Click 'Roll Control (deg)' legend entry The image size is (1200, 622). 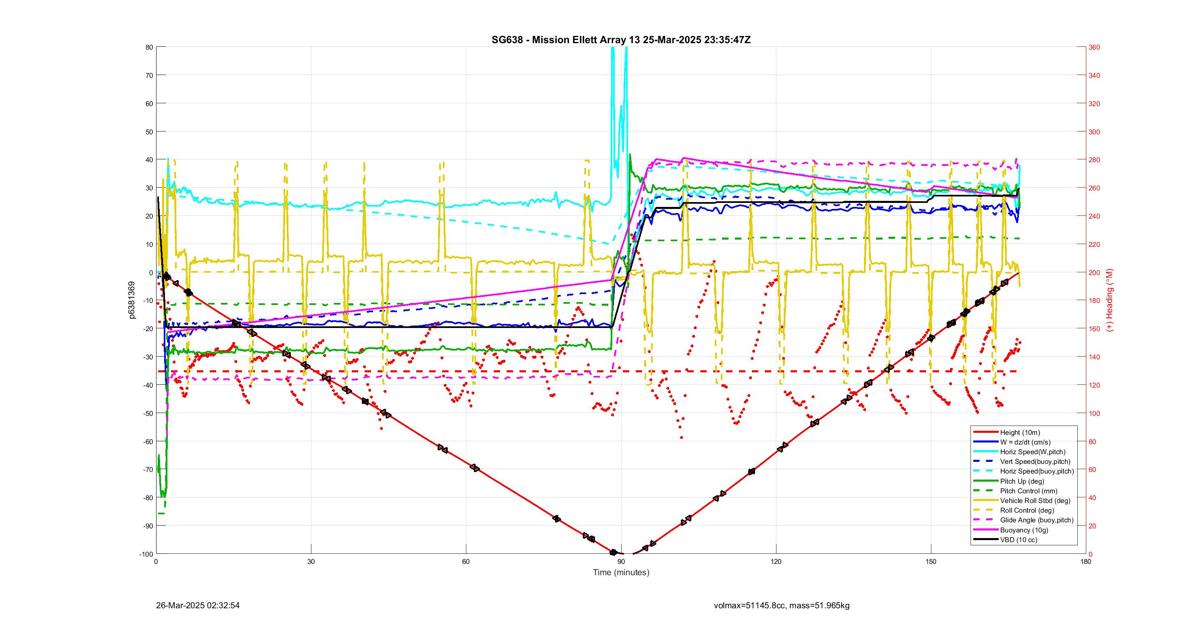[x=1027, y=511]
